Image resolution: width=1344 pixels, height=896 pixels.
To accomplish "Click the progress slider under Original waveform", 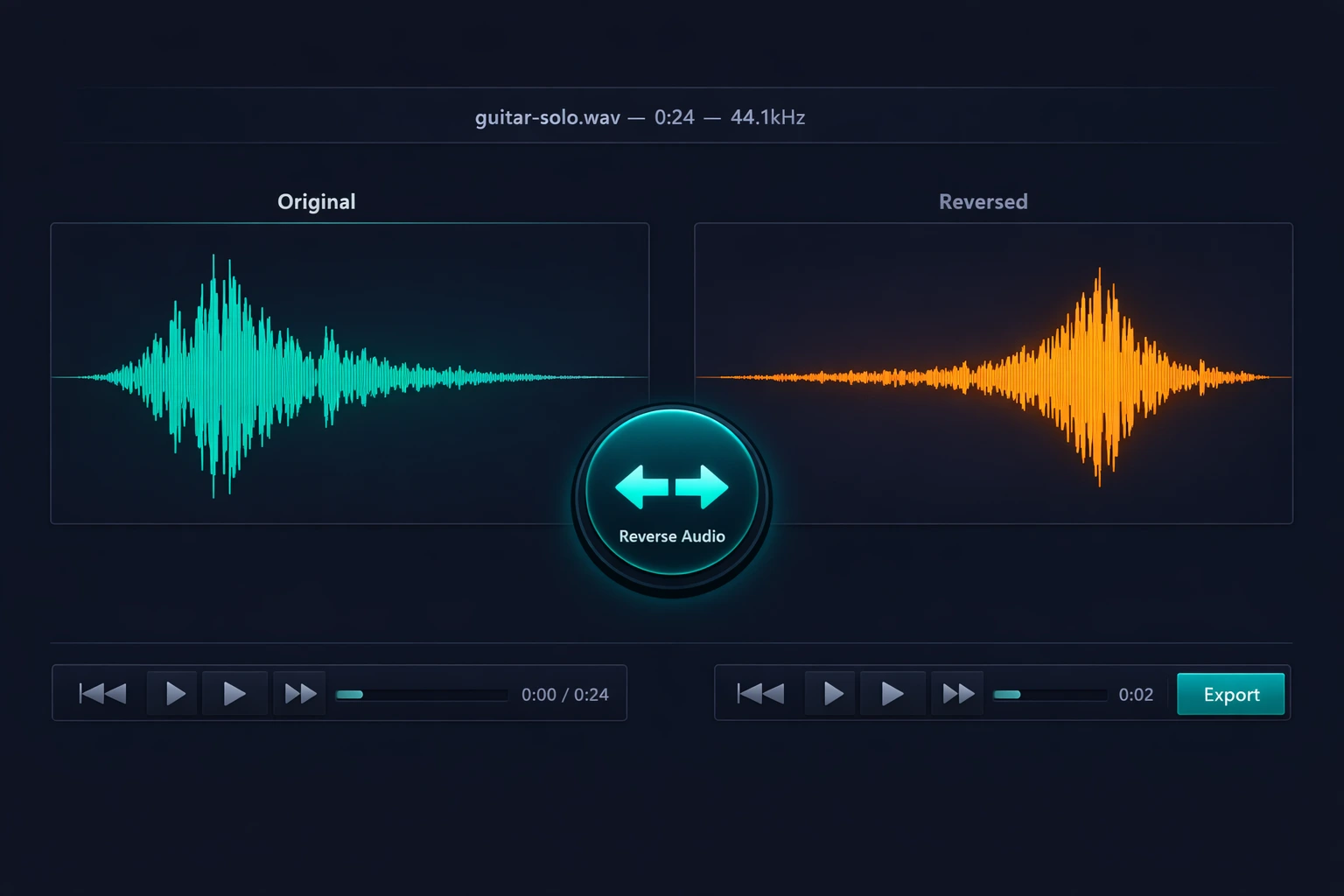I will pos(422,694).
